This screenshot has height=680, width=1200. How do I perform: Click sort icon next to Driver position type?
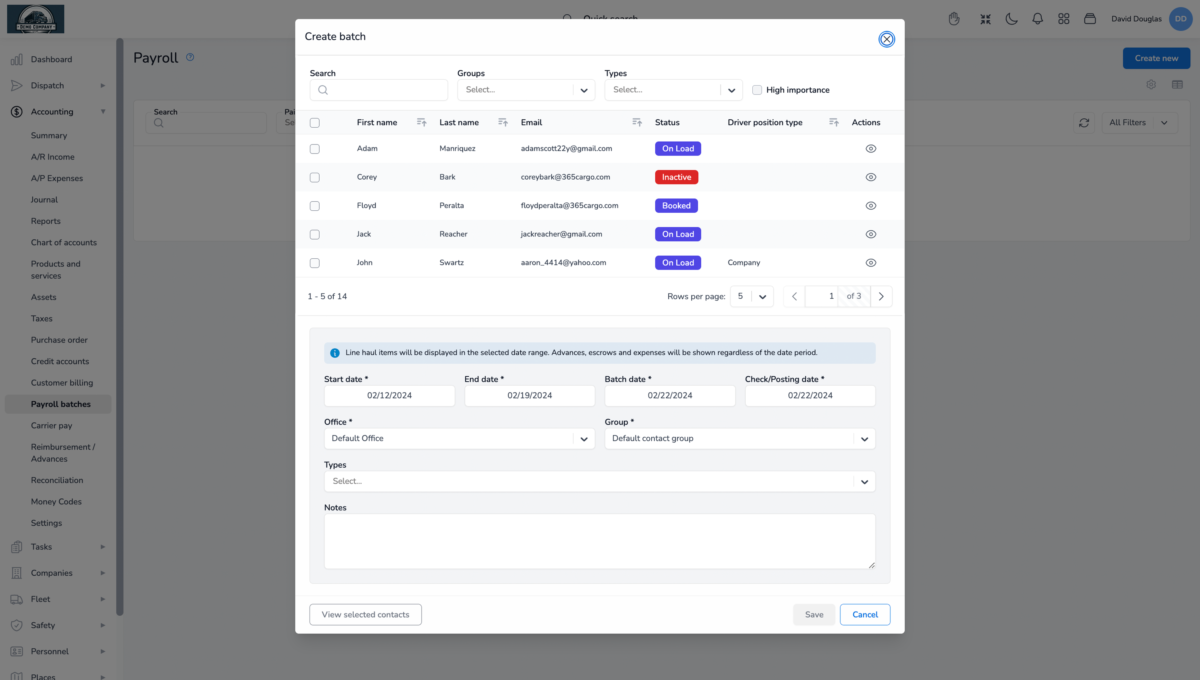point(834,123)
